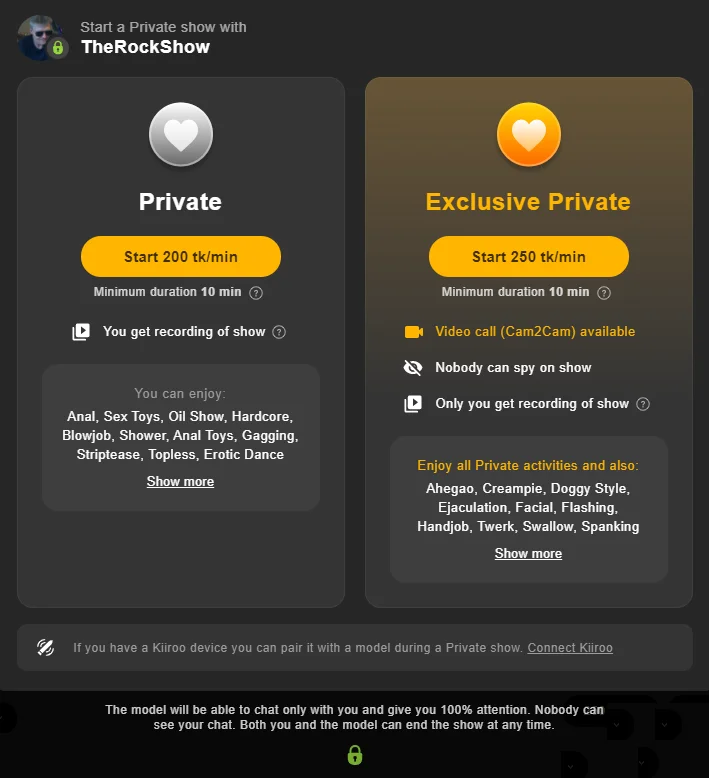The image size is (709, 778).
Task: Expand 'Show more' in Private activities
Action: (x=180, y=482)
